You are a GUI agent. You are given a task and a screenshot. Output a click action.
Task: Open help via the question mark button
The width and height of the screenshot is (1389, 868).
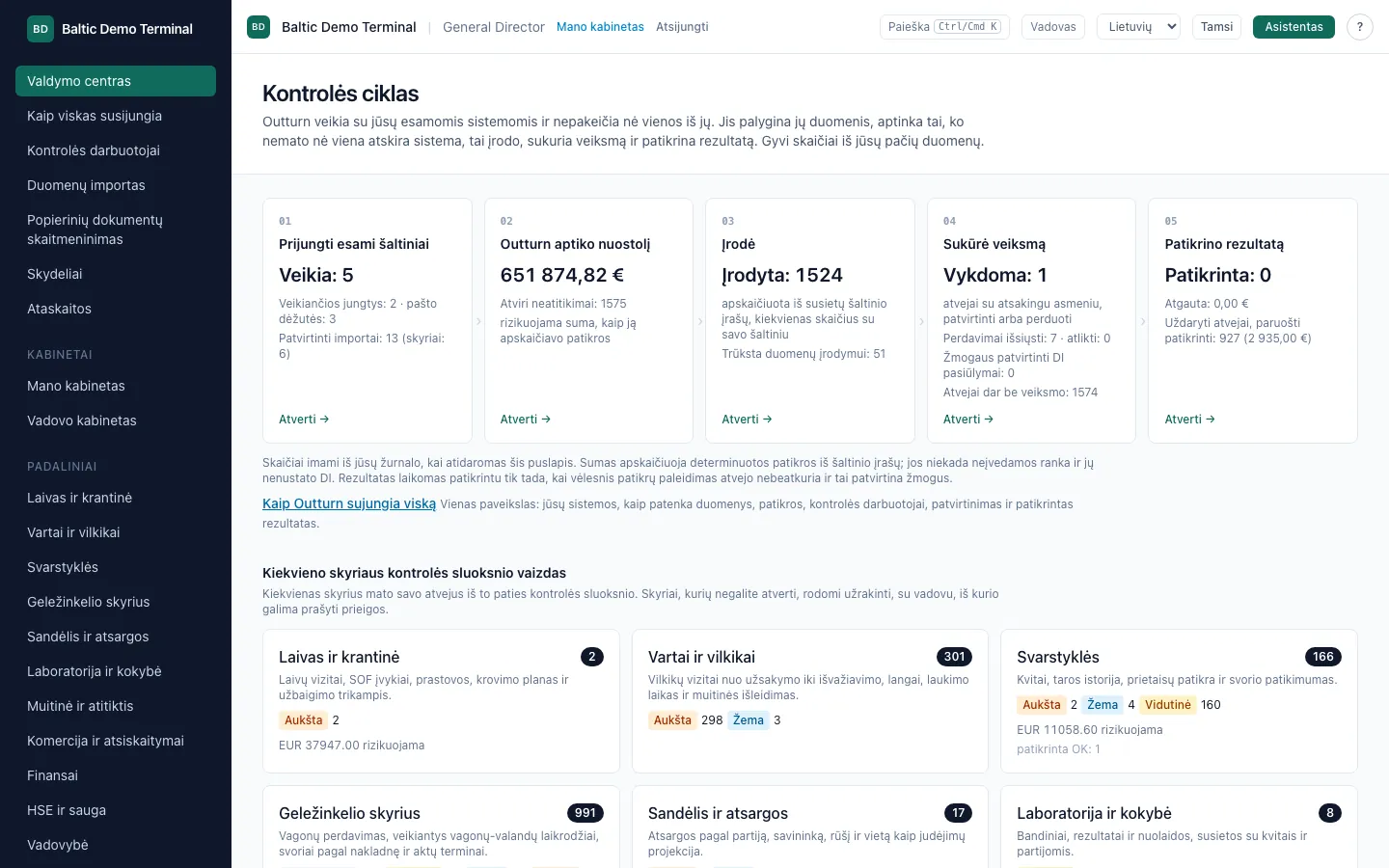[1359, 27]
